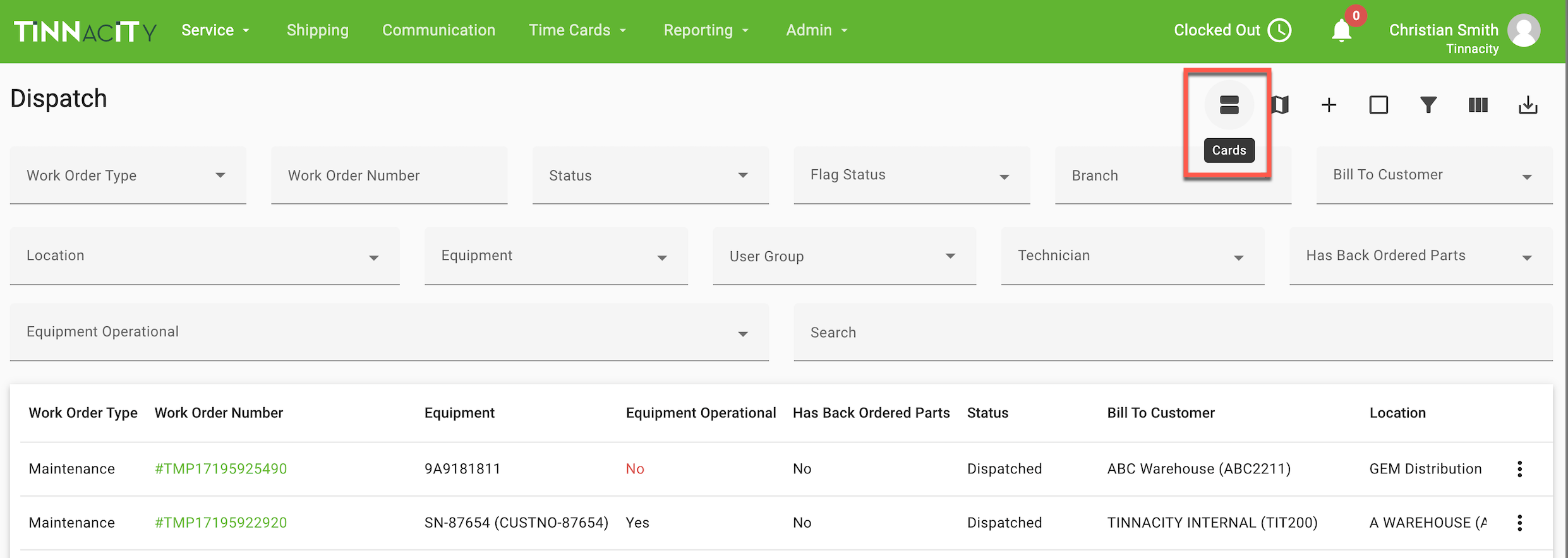
Task: Open Has Back Ordered Parts filter
Action: [1421, 256]
